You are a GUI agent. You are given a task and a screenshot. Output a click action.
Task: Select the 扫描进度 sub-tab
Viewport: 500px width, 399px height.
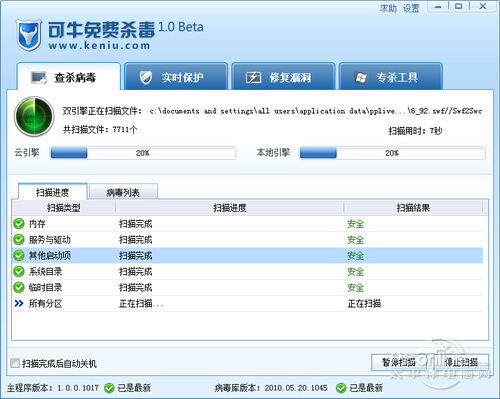53,192
